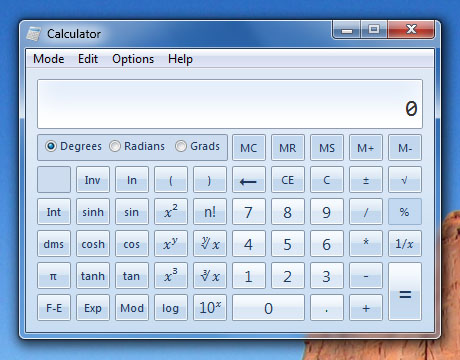Click the division slash button
The image size is (460, 360).
pos(366,212)
